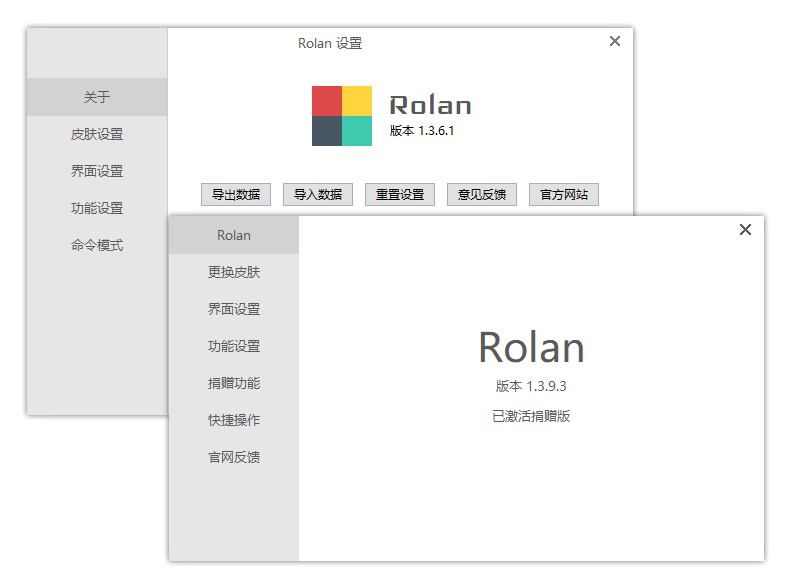Open 意见反馈 button

481,195
